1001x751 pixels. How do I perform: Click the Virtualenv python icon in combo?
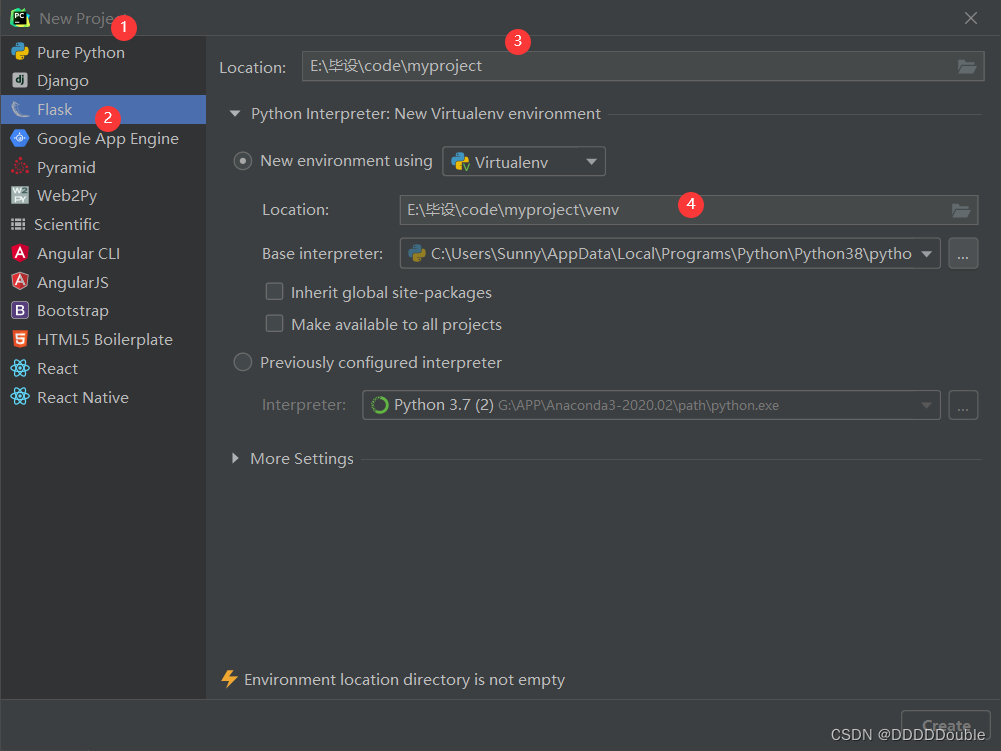(460, 162)
